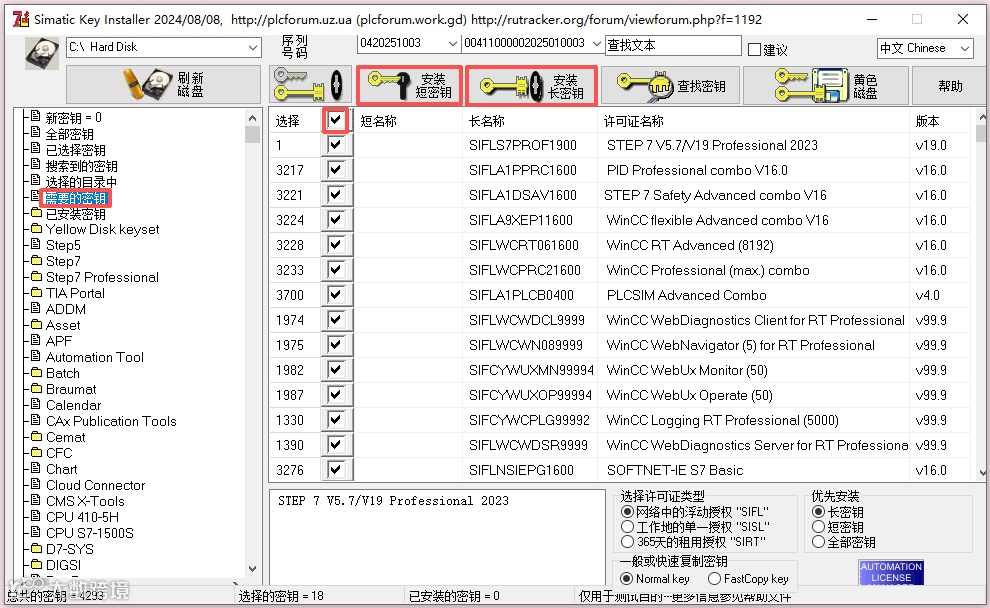
Task: Click the Cloud Connector document icon
Action: point(37,484)
